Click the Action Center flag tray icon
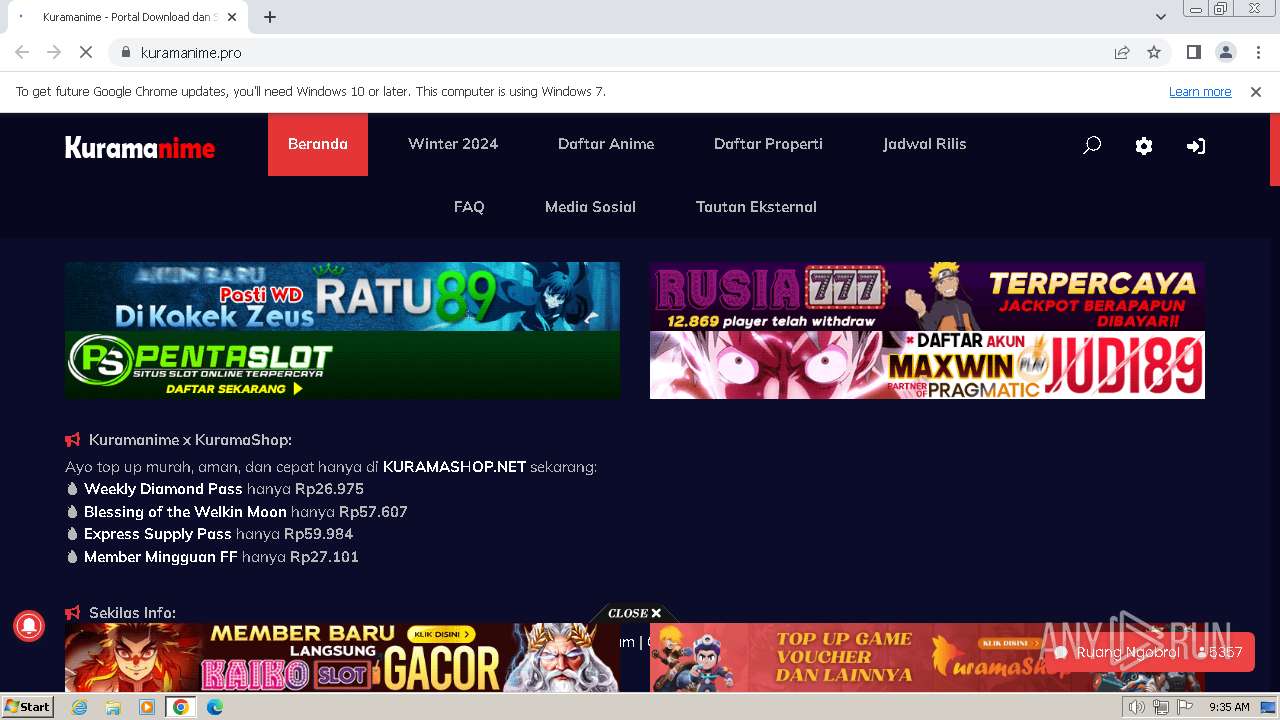 pos(1185,707)
